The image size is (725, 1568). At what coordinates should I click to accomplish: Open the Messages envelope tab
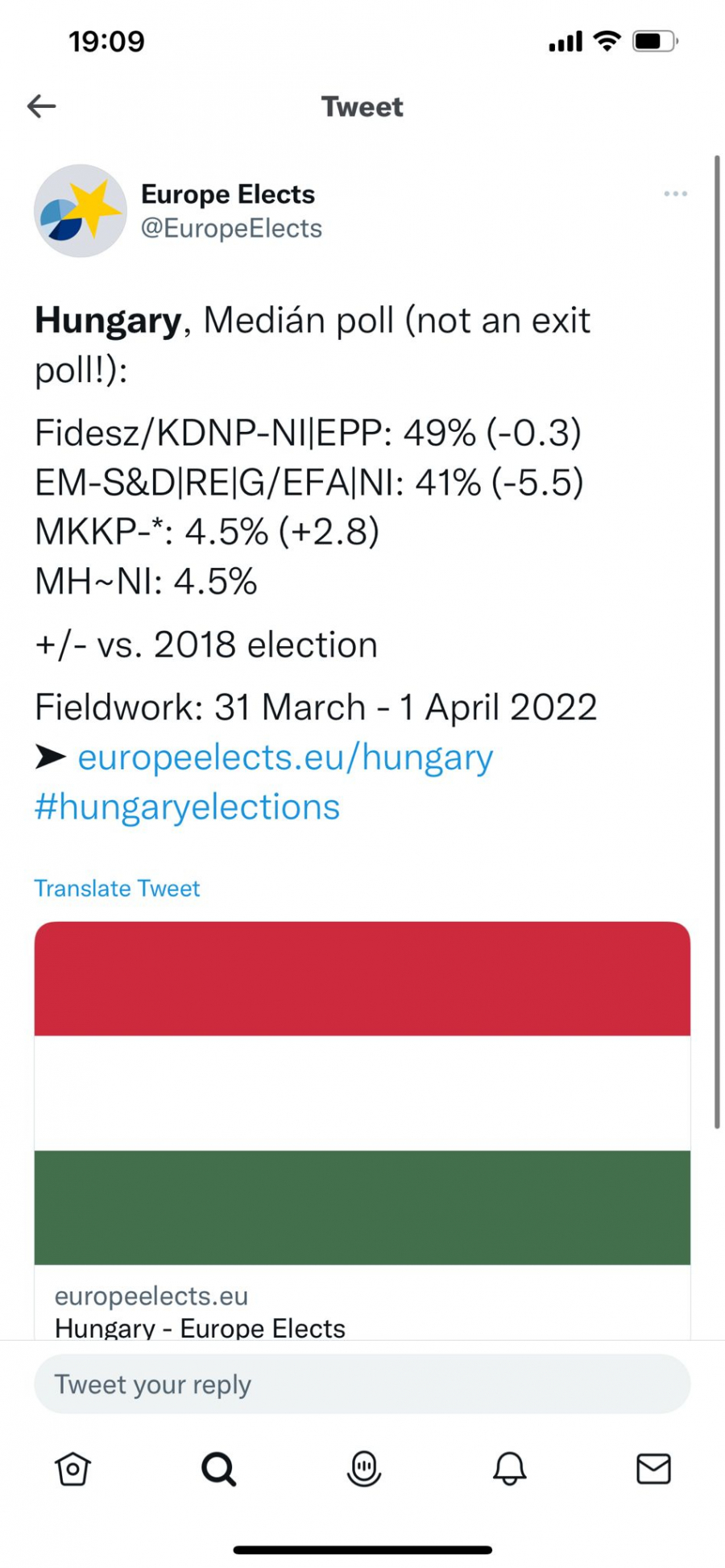point(653,1468)
